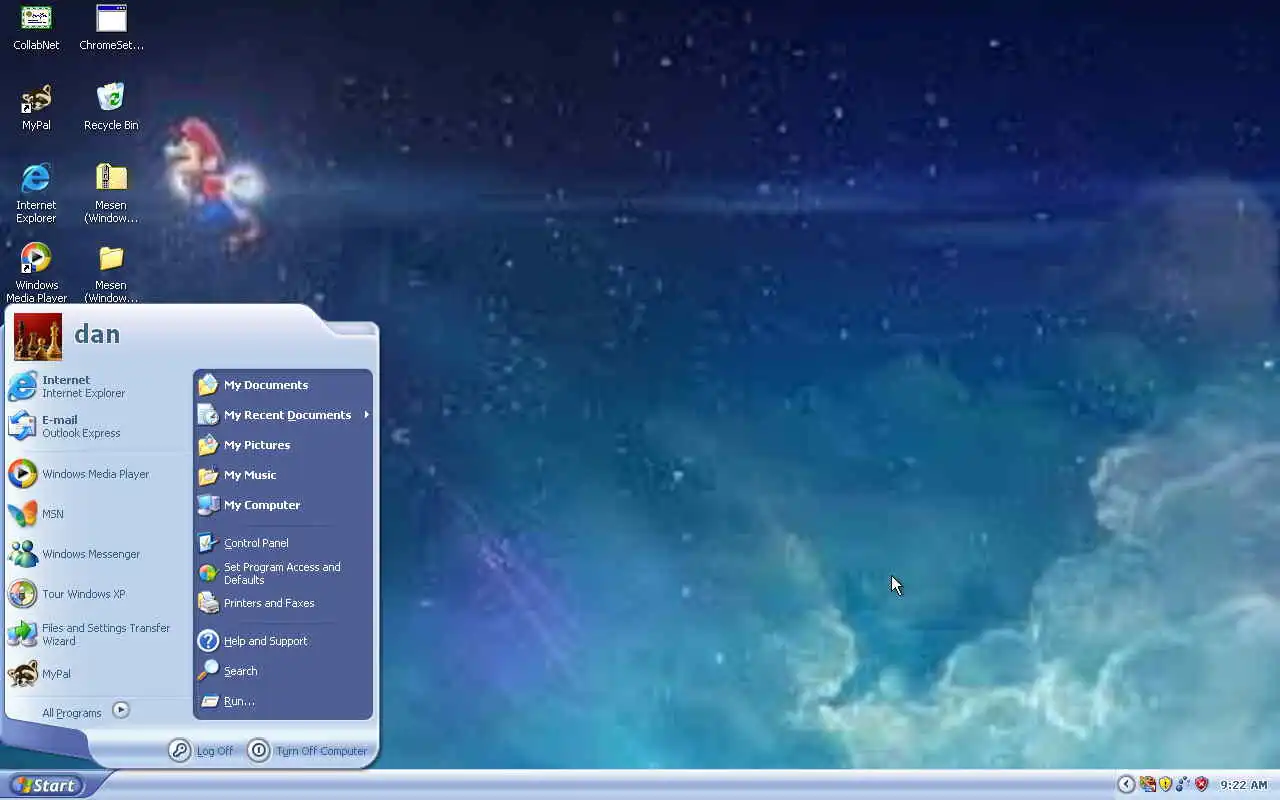Launch MyPal from the Start menu list
Viewport: 1280px width, 800px height.
98,674
